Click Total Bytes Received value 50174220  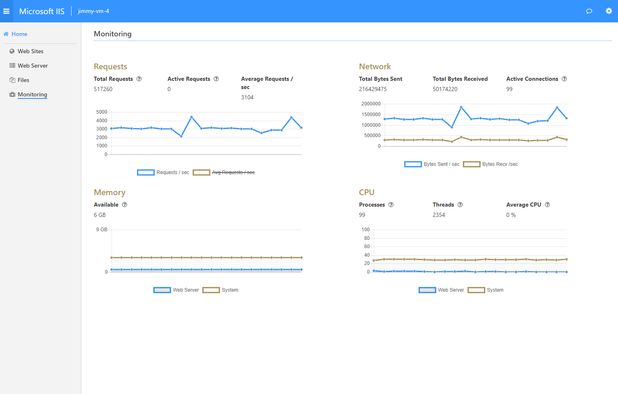coord(445,89)
